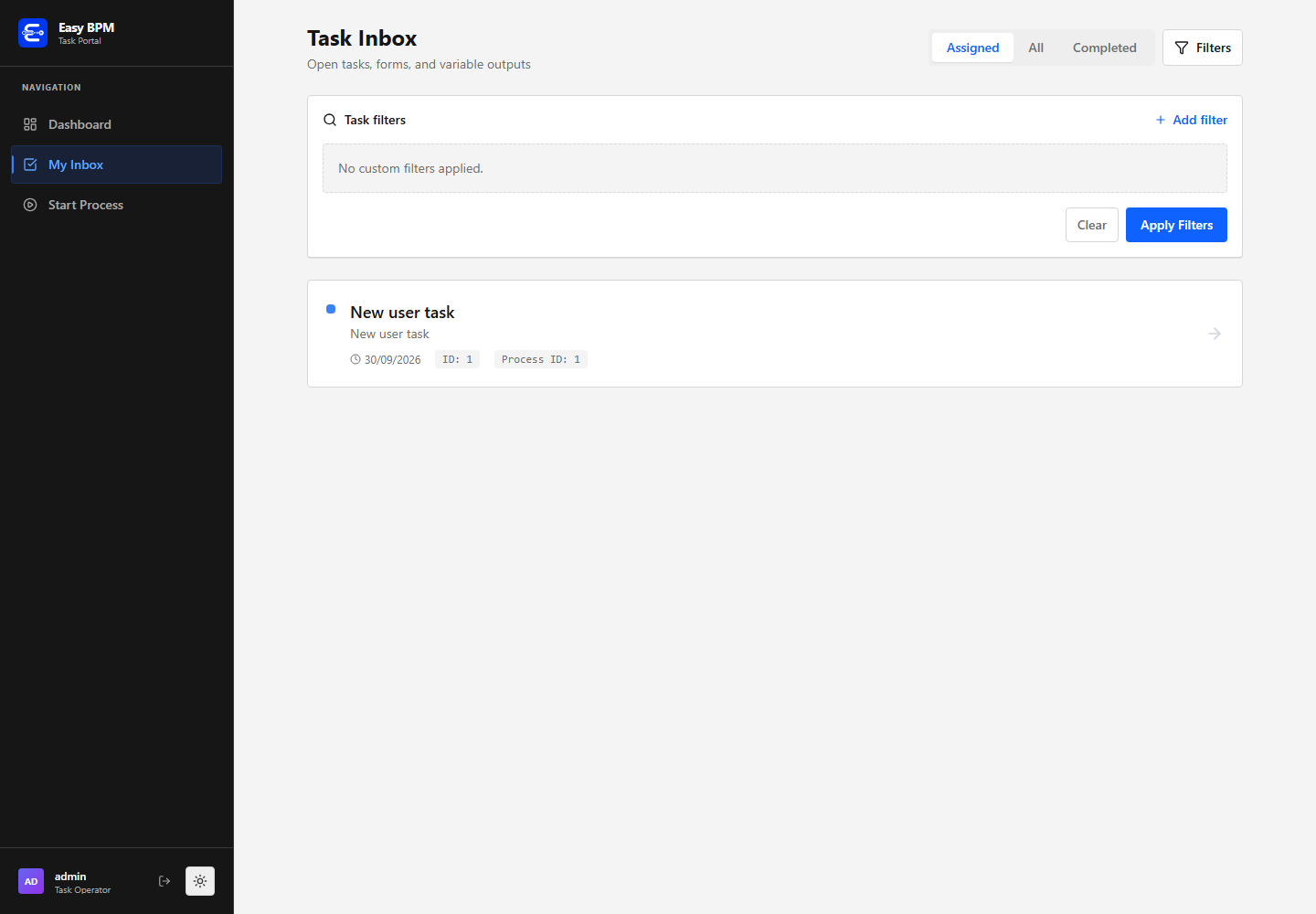The height and width of the screenshot is (914, 1316).
Task: Click the plus icon beside Add filter
Action: (1161, 120)
